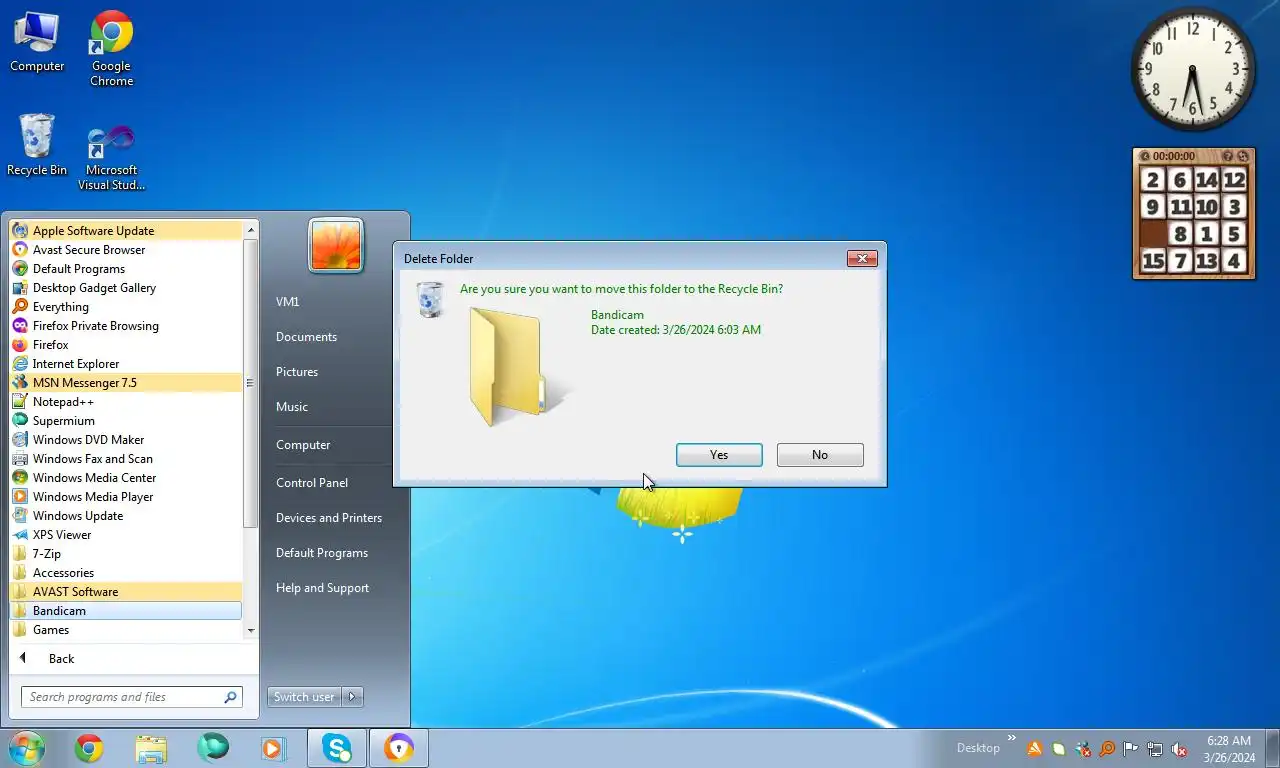Open Windows Explorer from the taskbar
1280x768 pixels.
tap(151, 748)
